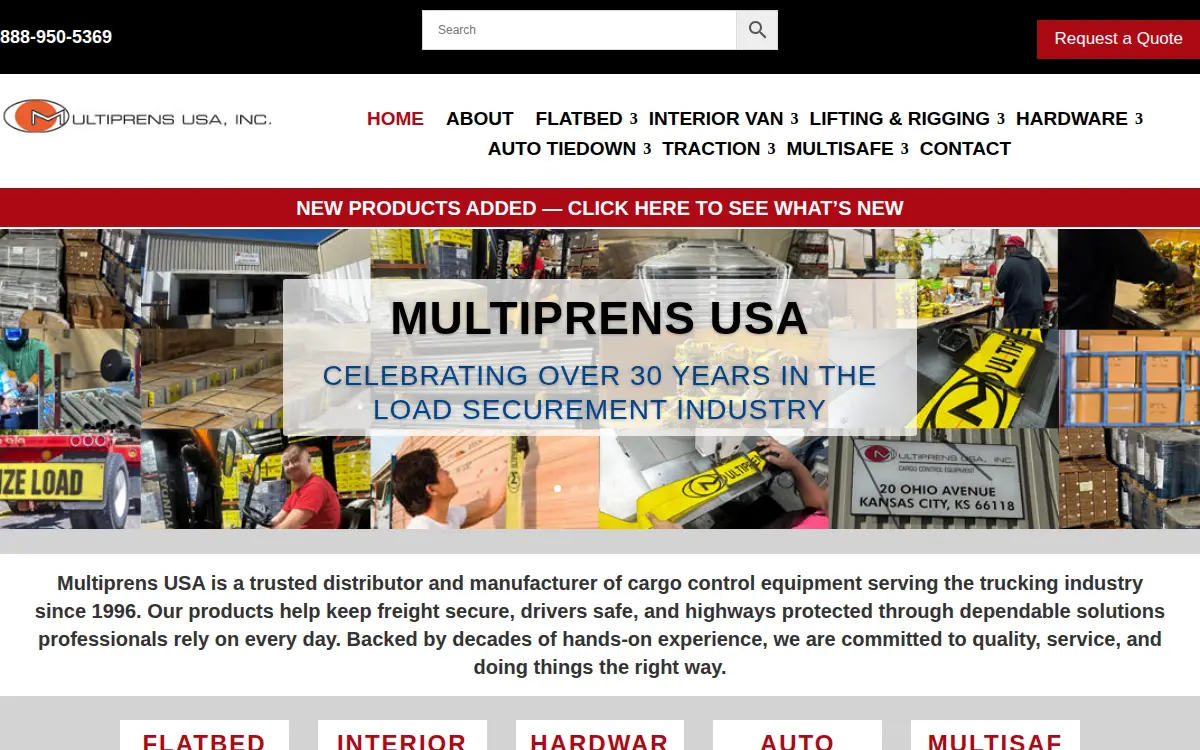Expand the INTERIOR VAN submenu arrow
This screenshot has width=1200, height=750.
click(794, 119)
